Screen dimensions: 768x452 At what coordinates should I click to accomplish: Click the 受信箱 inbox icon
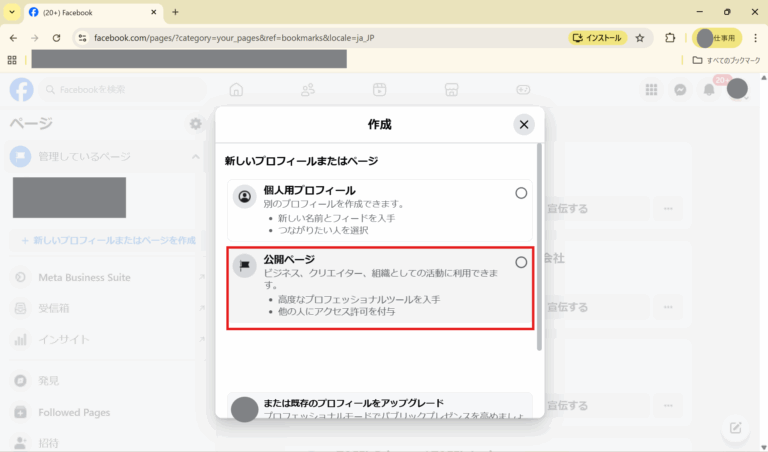tap(20, 308)
